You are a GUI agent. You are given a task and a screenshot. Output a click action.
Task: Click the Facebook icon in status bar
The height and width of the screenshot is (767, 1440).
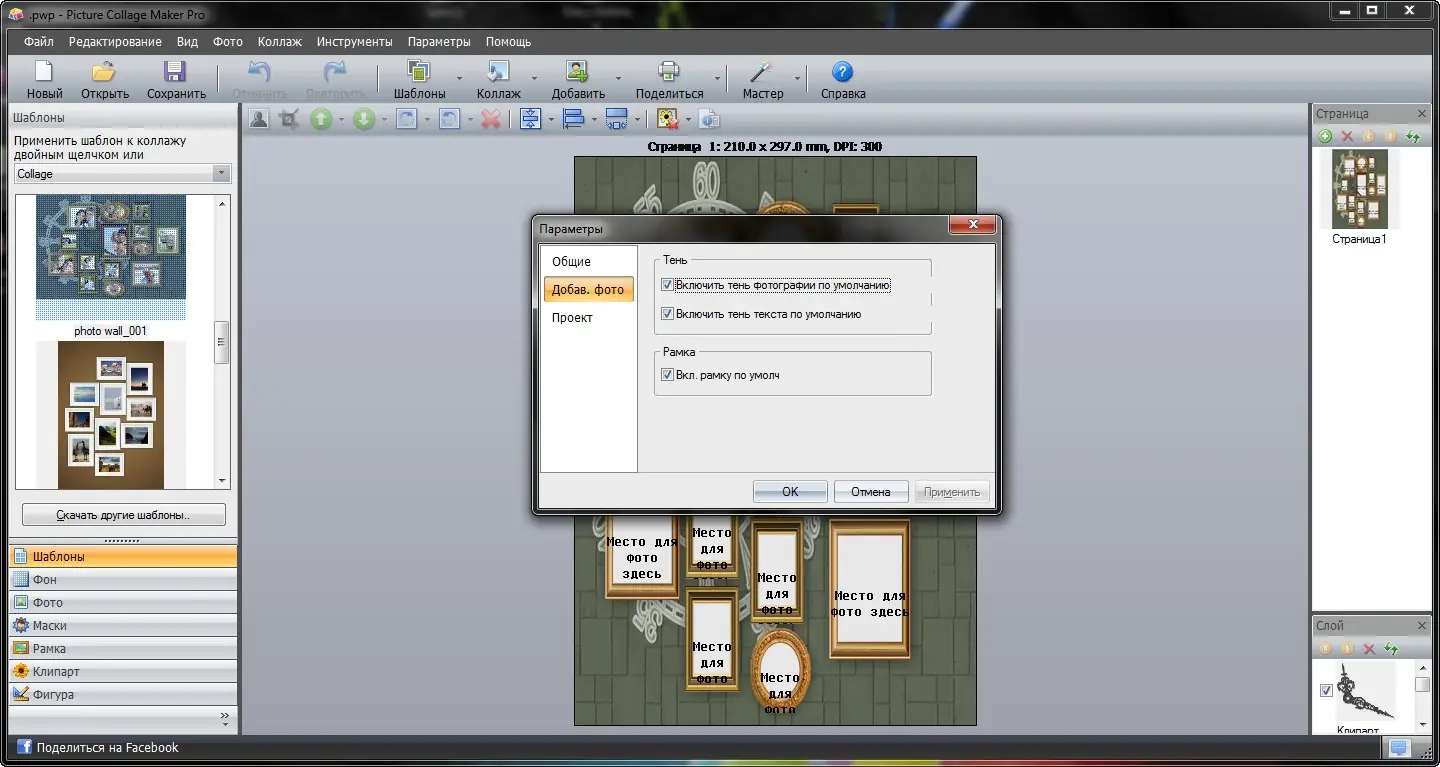24,747
